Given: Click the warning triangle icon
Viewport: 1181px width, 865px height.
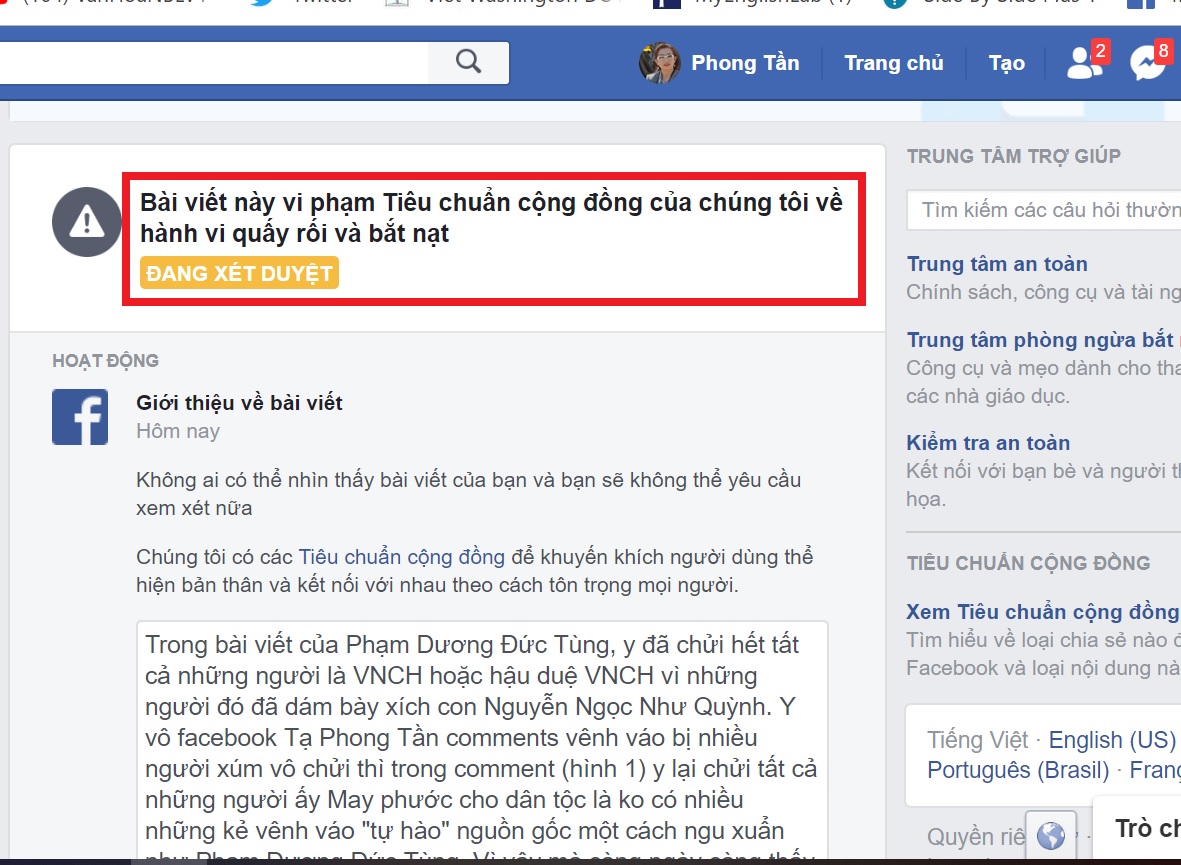Looking at the screenshot, I should (87, 222).
